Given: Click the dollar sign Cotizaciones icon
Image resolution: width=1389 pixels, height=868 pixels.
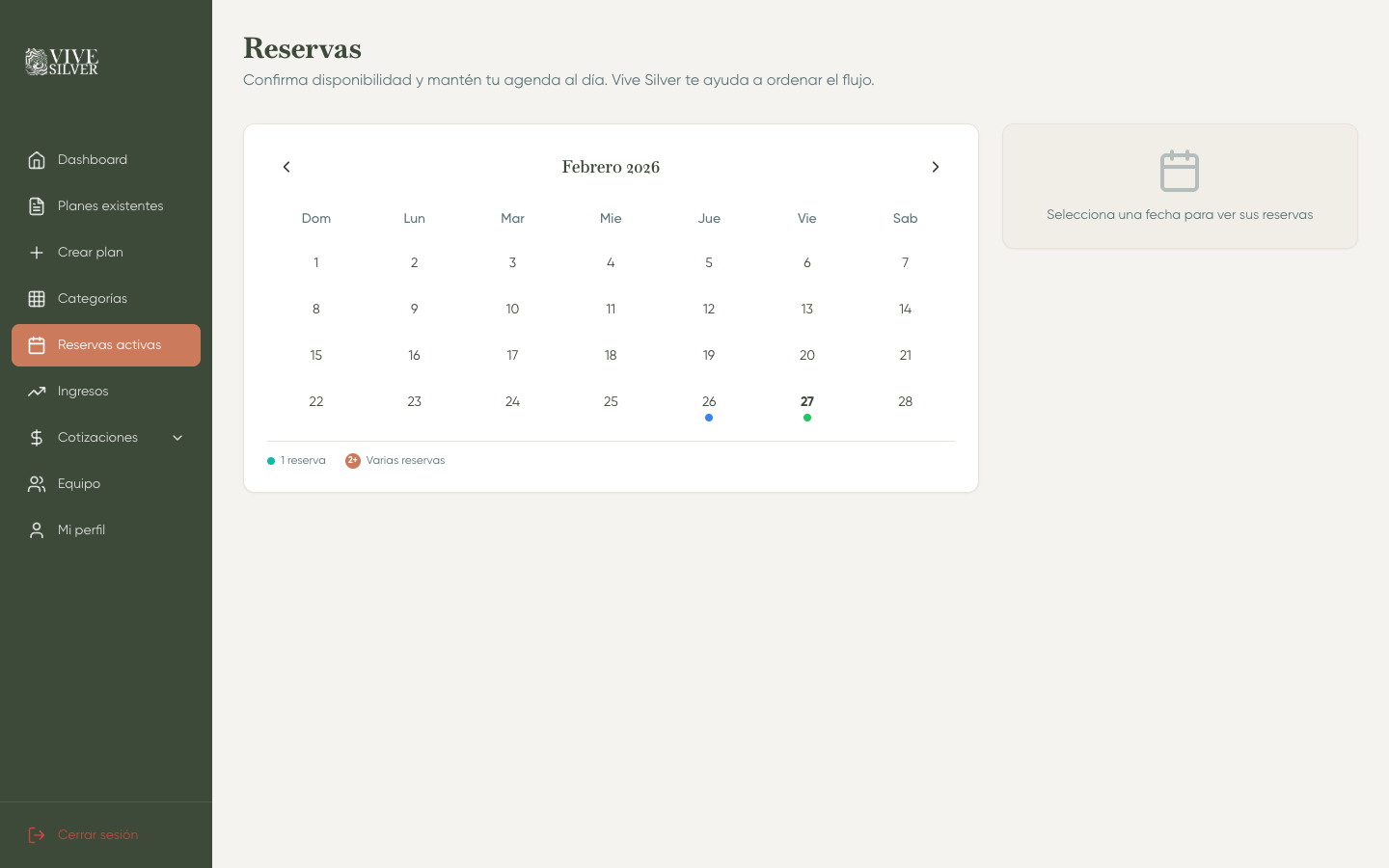Looking at the screenshot, I should coord(37,438).
